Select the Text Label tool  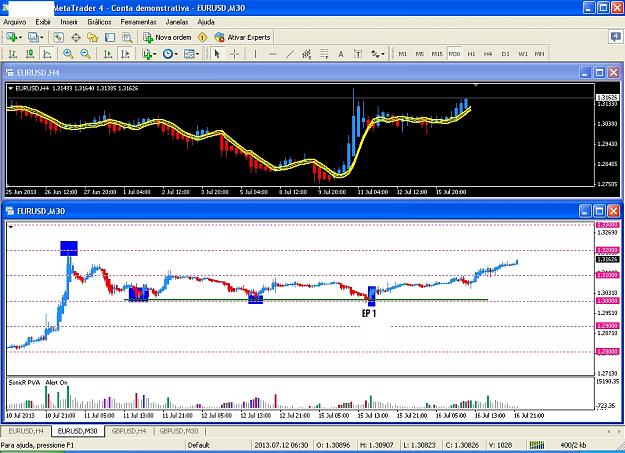click(x=358, y=54)
